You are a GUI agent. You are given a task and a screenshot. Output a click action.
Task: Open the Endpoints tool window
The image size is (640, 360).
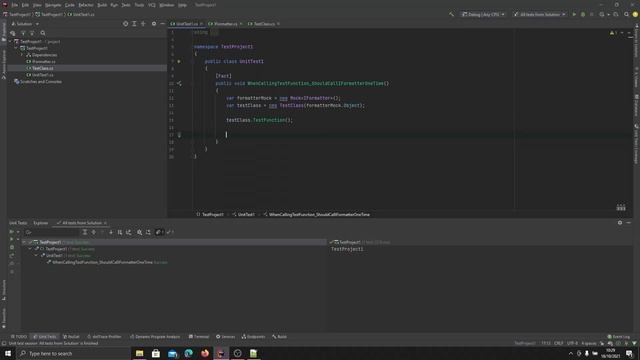(x=253, y=337)
